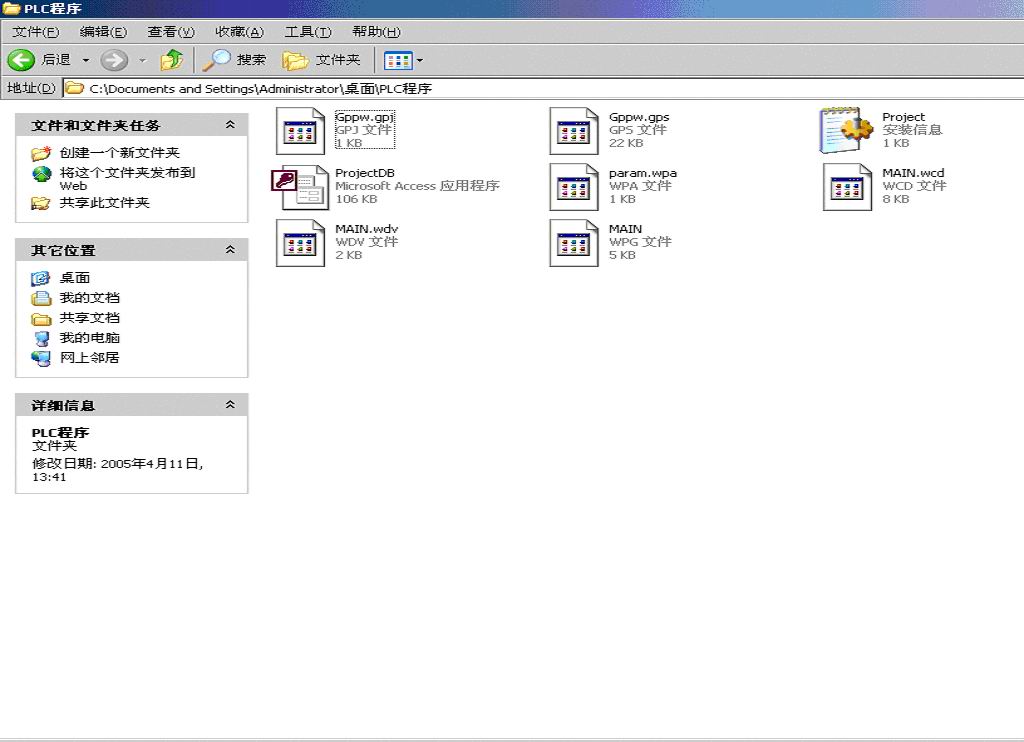The image size is (1024, 742).
Task: Open the 帮助(H) menu
Action: (x=377, y=31)
